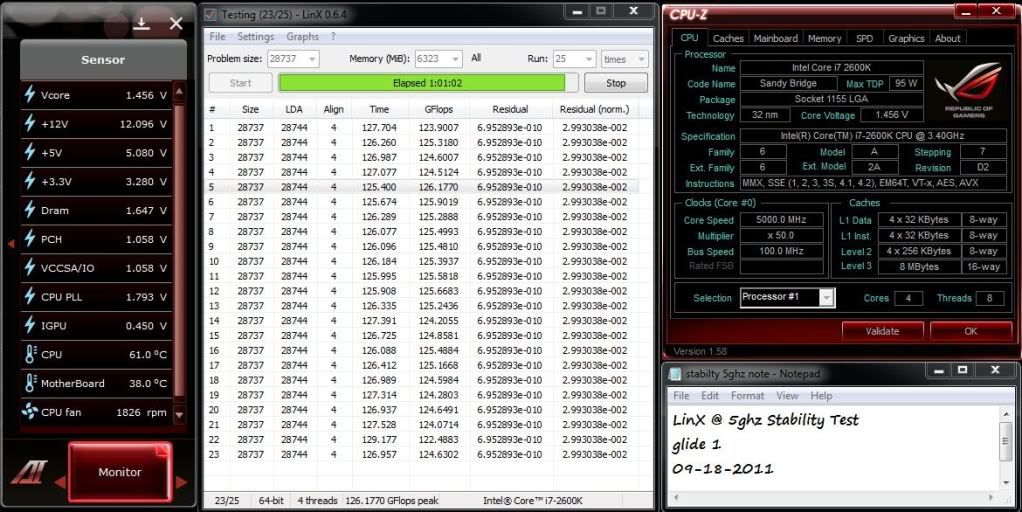
Task: Click the Notepad vertical scrollbar thumb
Action: point(1005,442)
